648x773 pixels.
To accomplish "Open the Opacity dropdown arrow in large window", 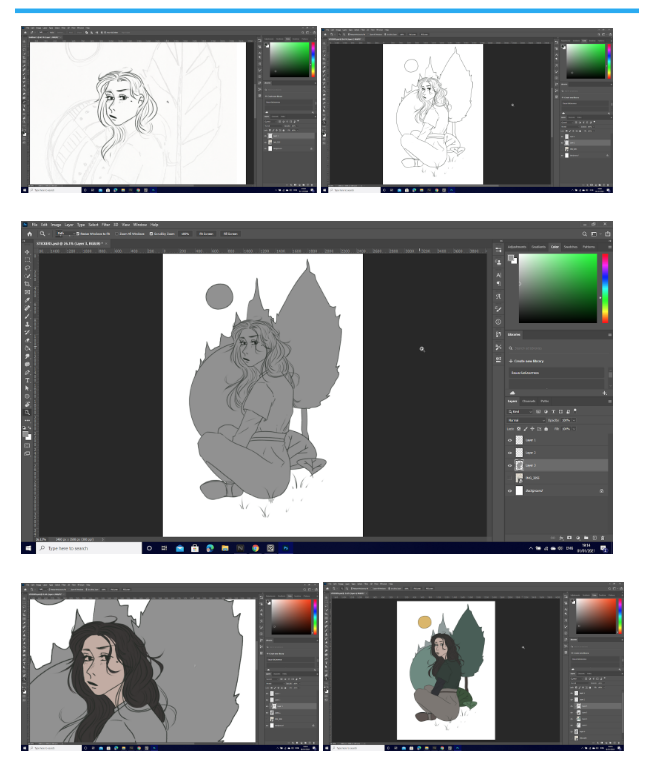I will pyautogui.click(x=574, y=420).
